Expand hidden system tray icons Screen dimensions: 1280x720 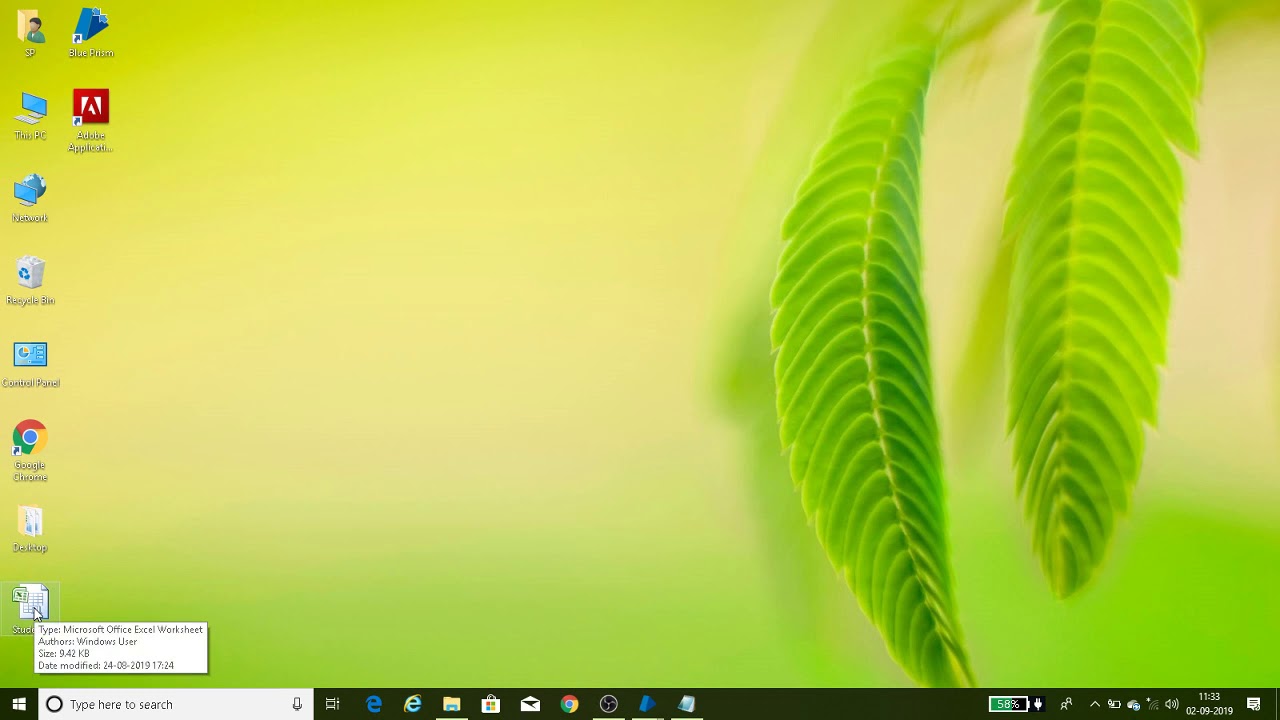(x=1095, y=704)
